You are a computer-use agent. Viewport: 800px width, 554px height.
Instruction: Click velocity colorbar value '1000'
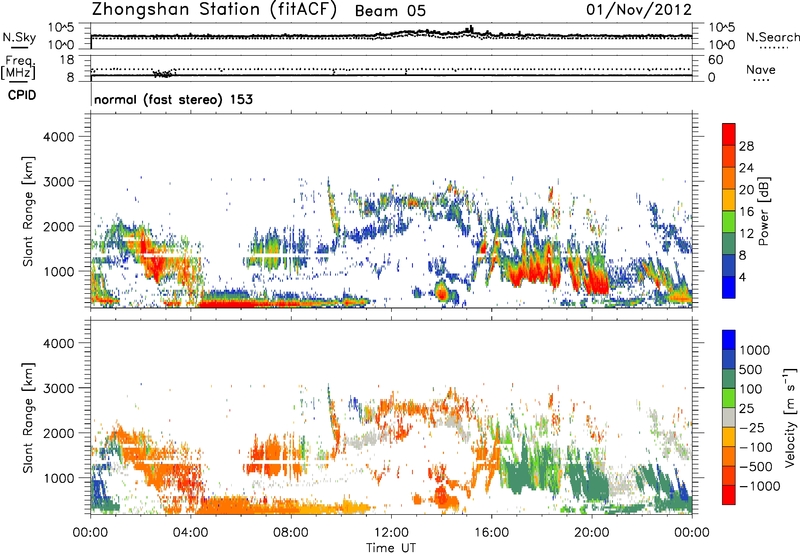(x=755, y=350)
